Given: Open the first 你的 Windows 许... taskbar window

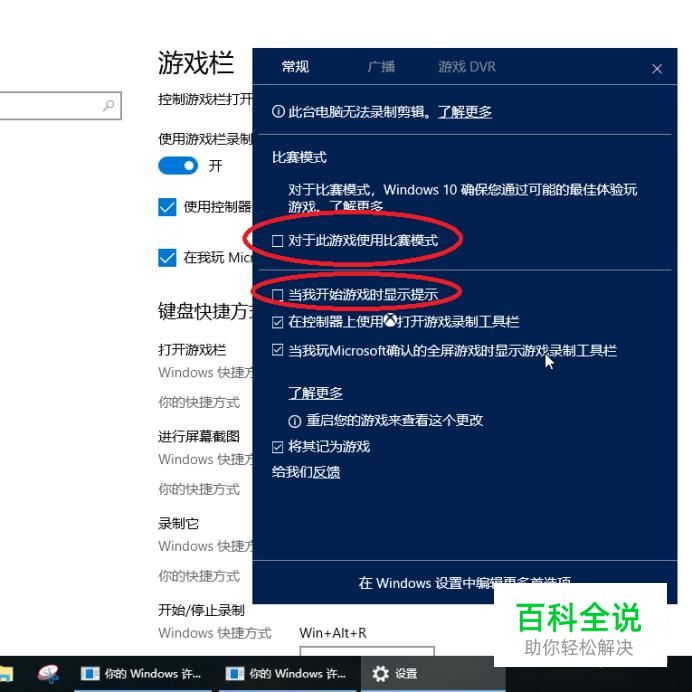Looking at the screenshot, I should pos(141,673).
